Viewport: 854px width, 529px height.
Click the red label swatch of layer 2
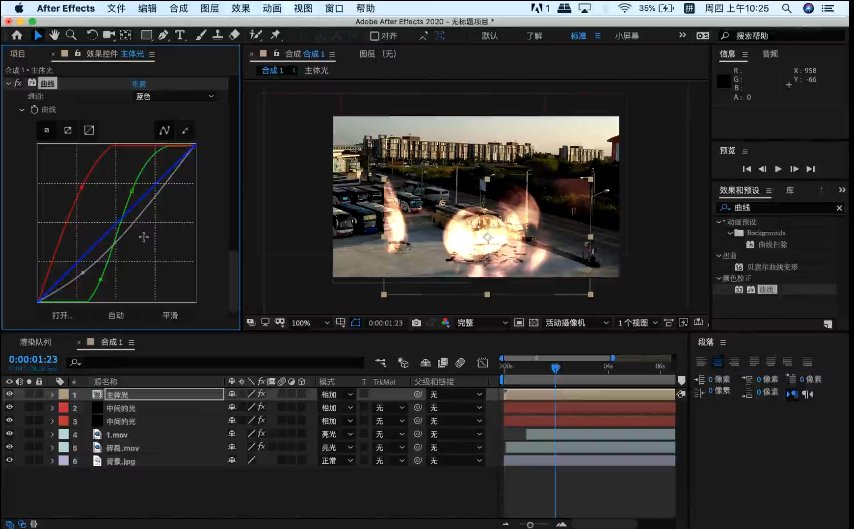click(x=63, y=408)
